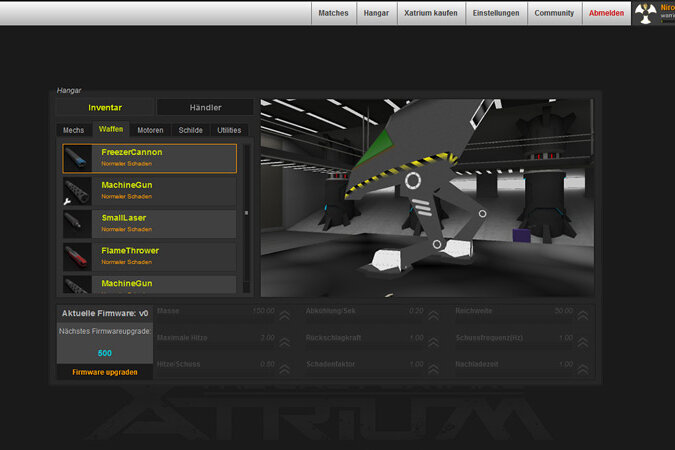Click the wrench icon on the MachineGun thumbnail

[67, 201]
